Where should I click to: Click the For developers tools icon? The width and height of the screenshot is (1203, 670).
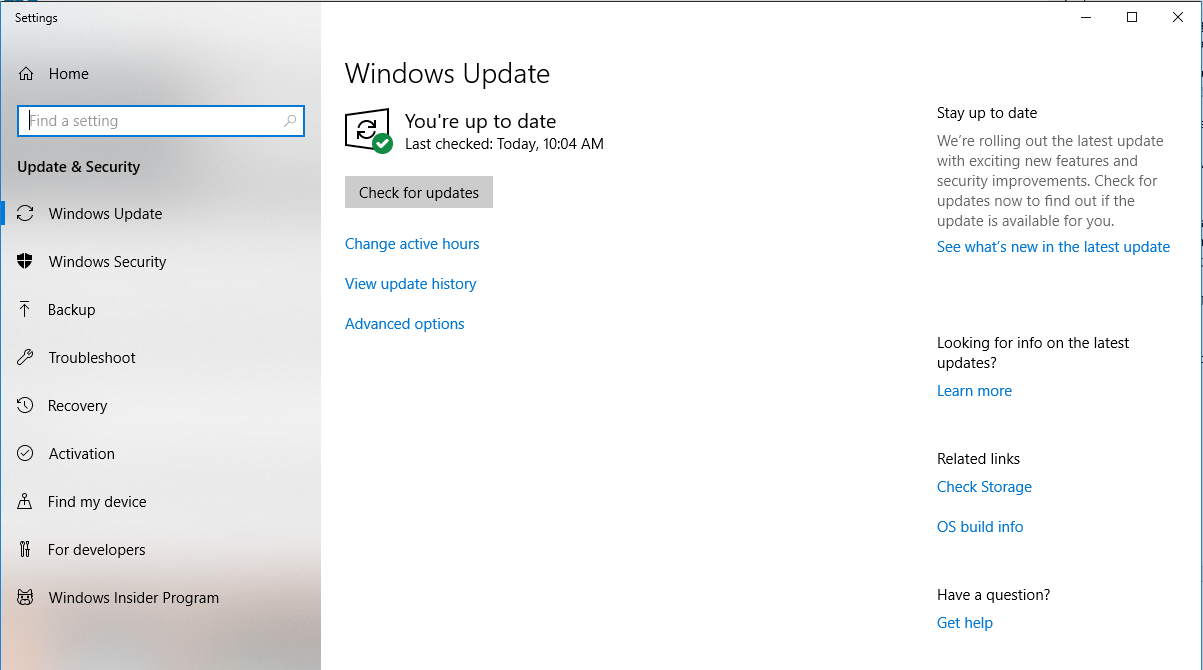pos(26,550)
